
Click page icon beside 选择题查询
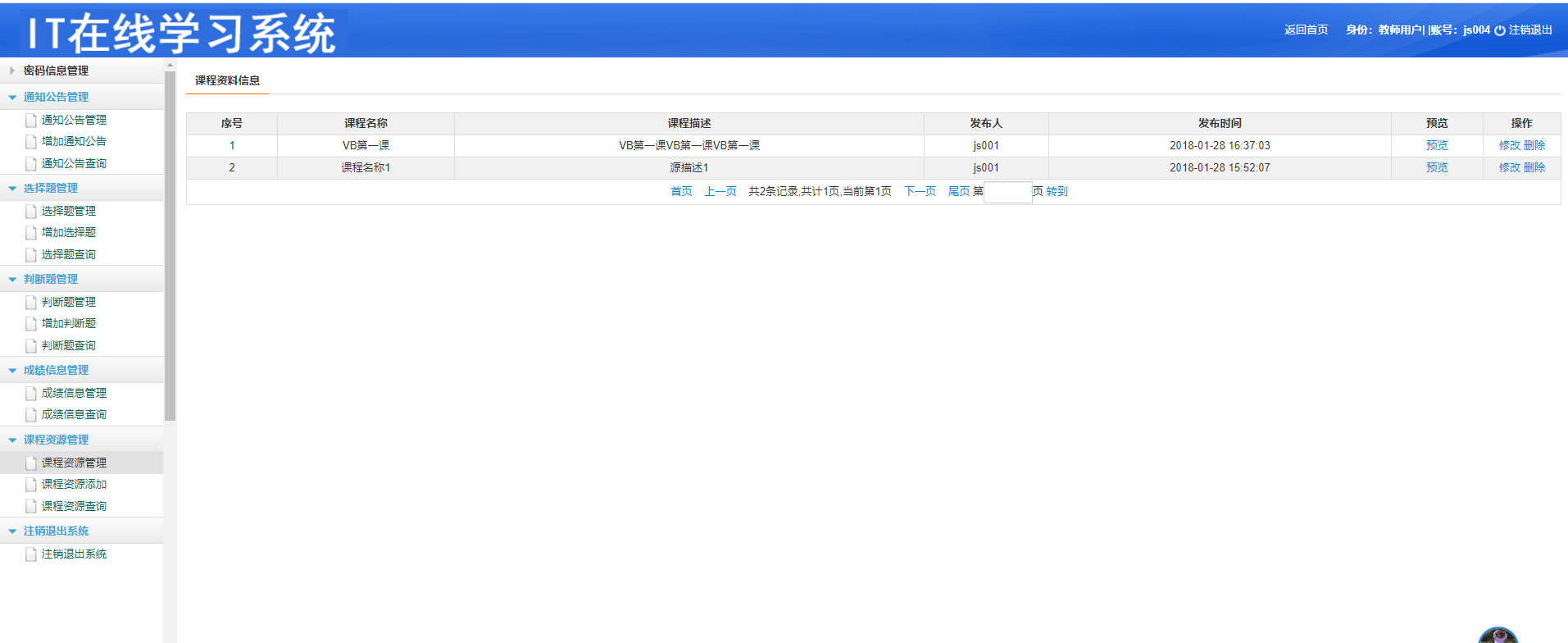(31, 254)
